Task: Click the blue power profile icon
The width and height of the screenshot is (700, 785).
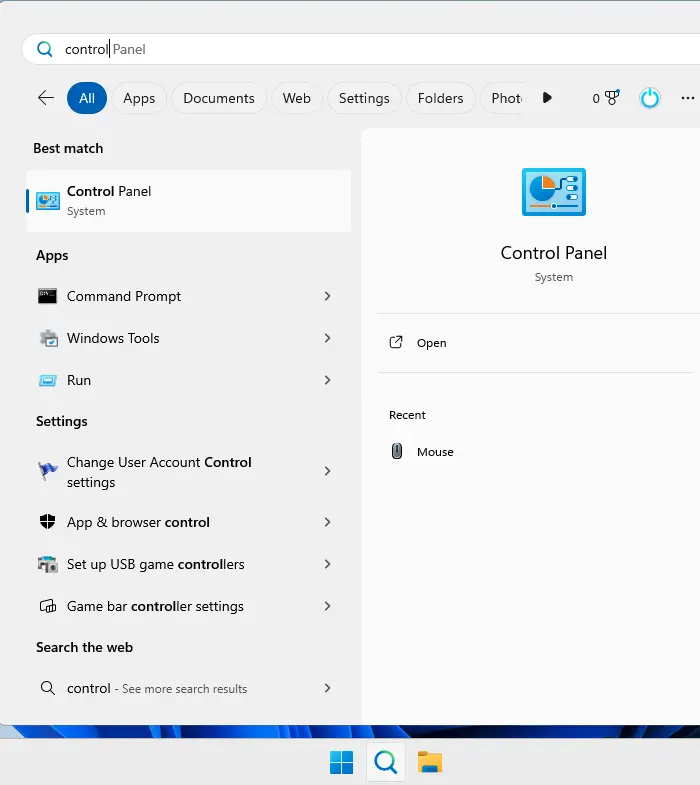Action: point(650,98)
